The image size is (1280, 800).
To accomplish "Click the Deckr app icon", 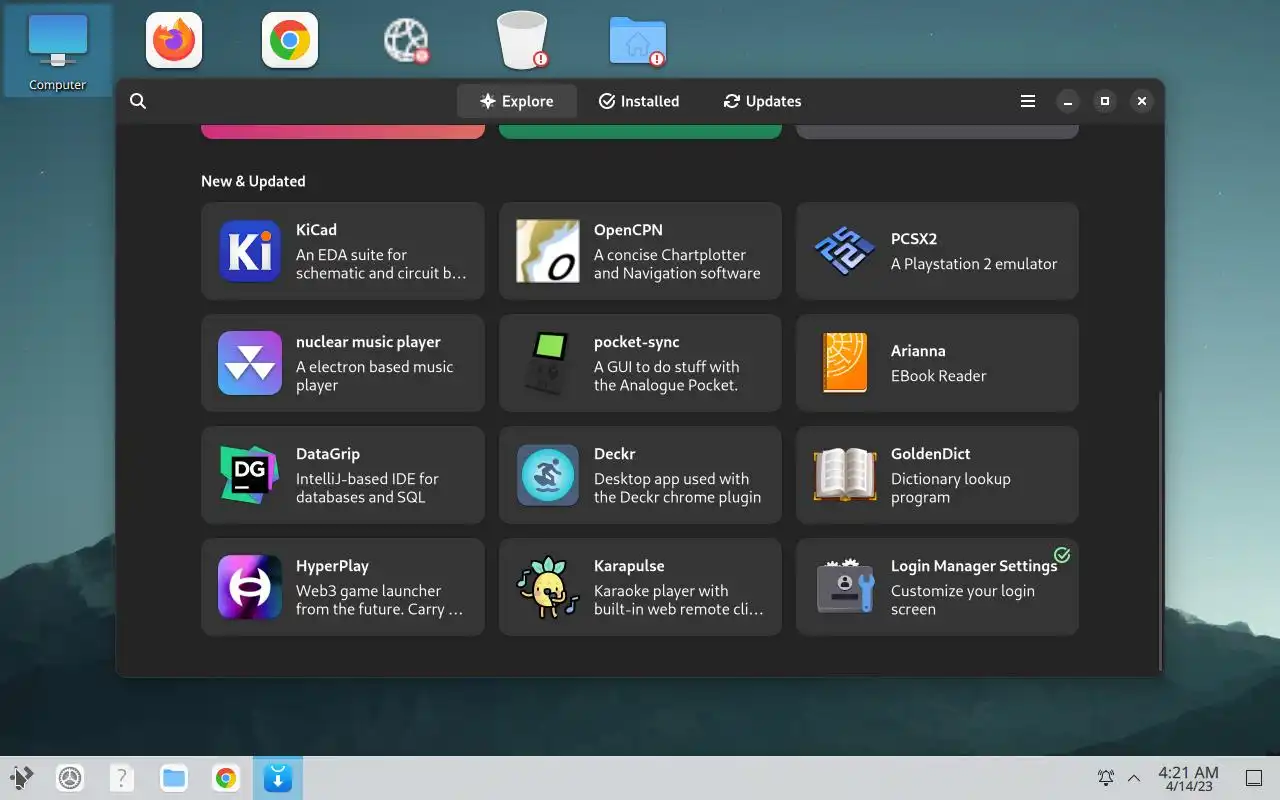I will (547, 475).
